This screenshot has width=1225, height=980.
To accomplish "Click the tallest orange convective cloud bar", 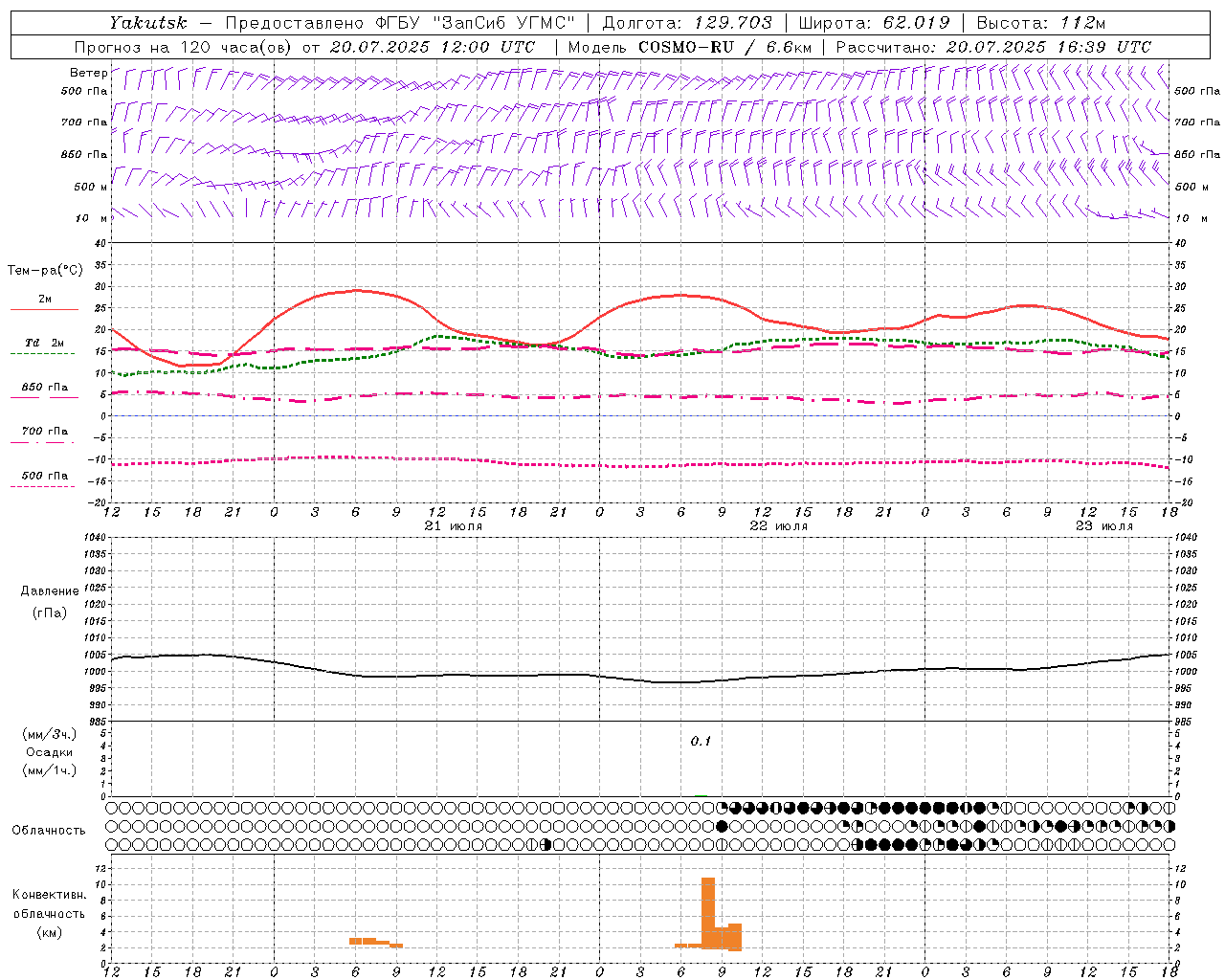I will (x=708, y=913).
